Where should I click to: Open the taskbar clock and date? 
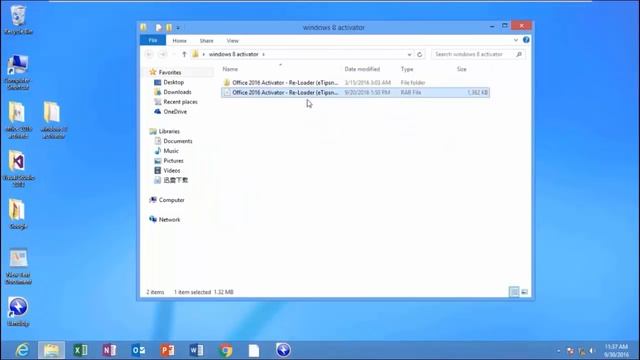(x=616, y=351)
